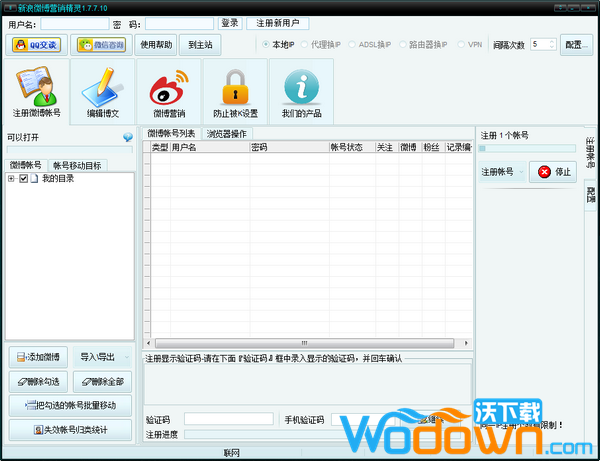Open the 注册微博帐号 register account icon

(36, 92)
